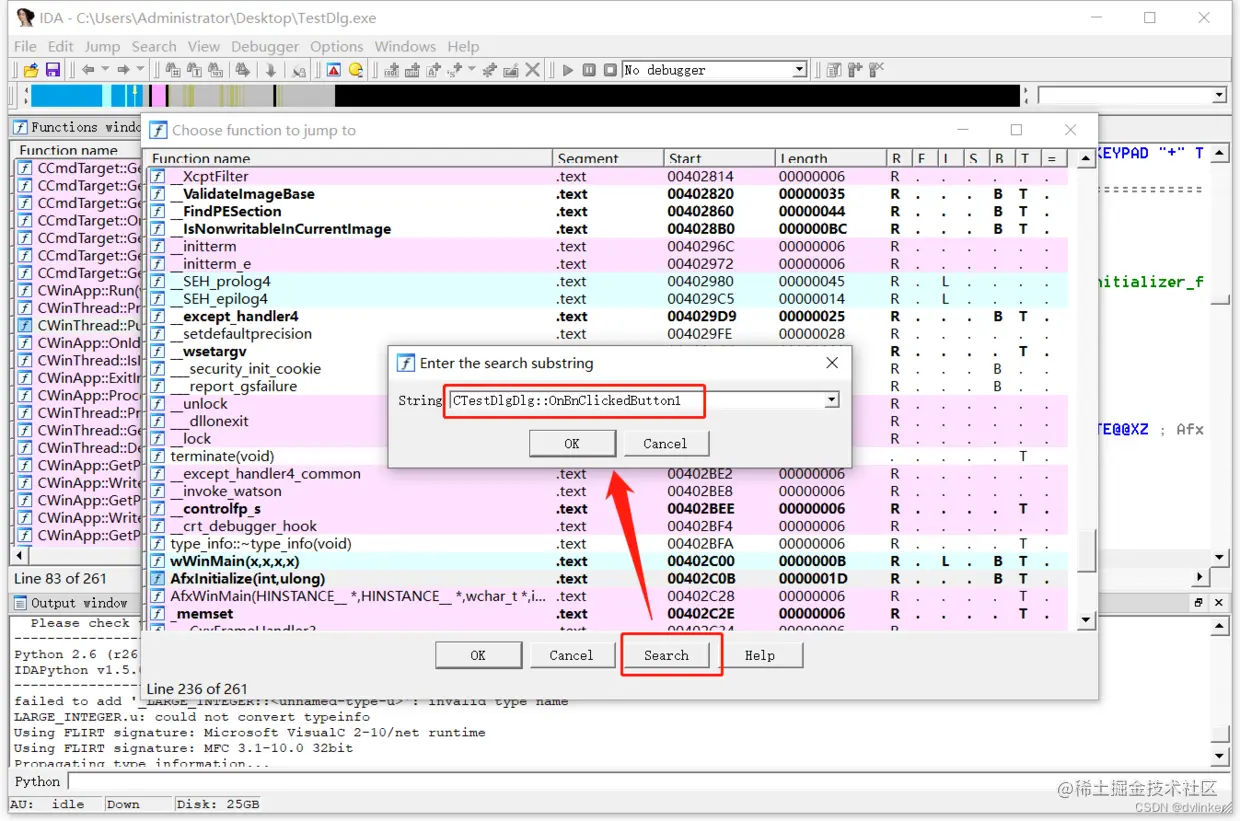Open the Edit menu
Viewport: 1240px width, 821px height.
60,46
